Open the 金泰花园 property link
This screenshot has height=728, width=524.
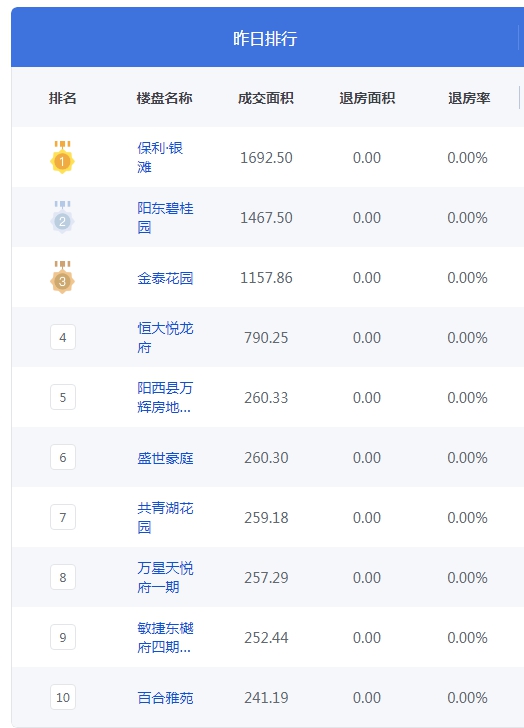pos(165,278)
